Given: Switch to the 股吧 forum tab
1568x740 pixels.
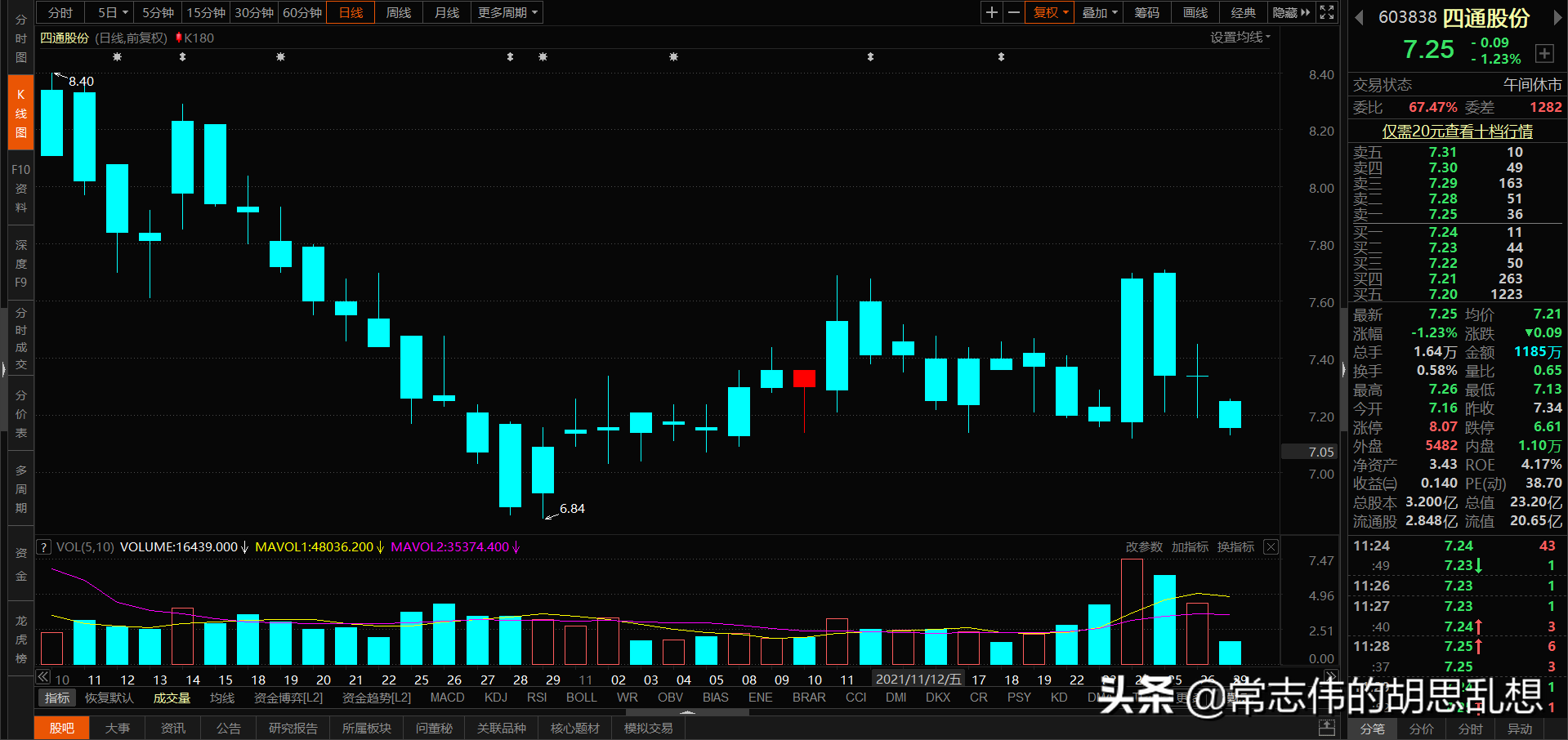Looking at the screenshot, I should tap(61, 728).
